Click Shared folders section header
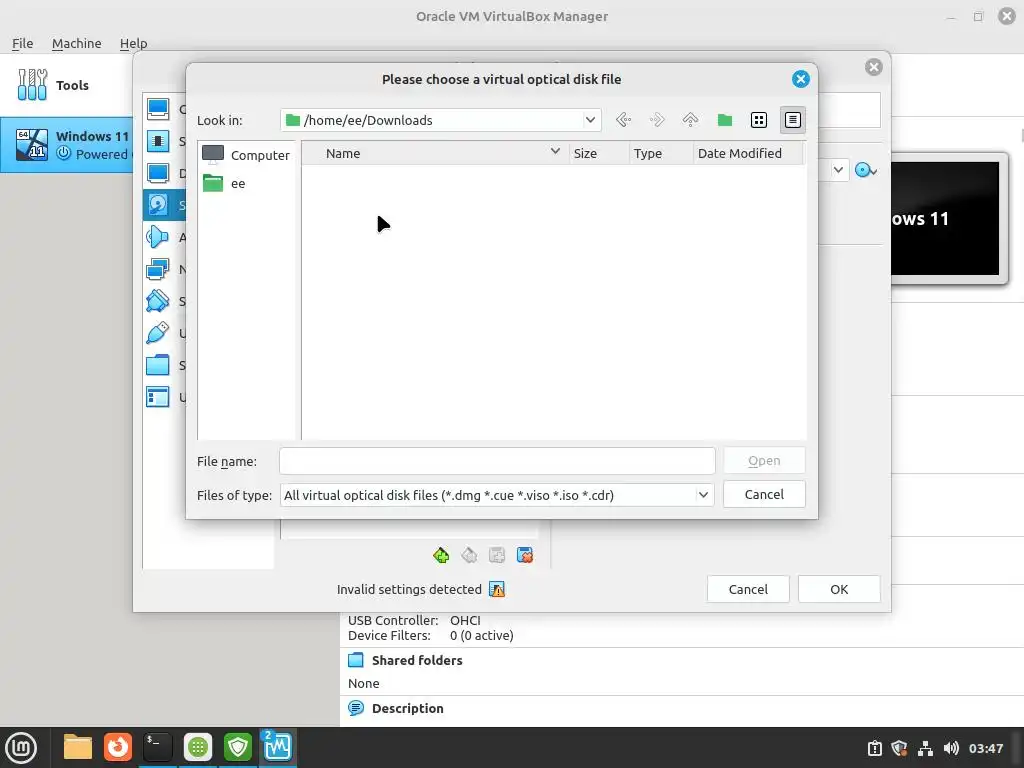Screen dimensions: 1024x768 (417, 660)
